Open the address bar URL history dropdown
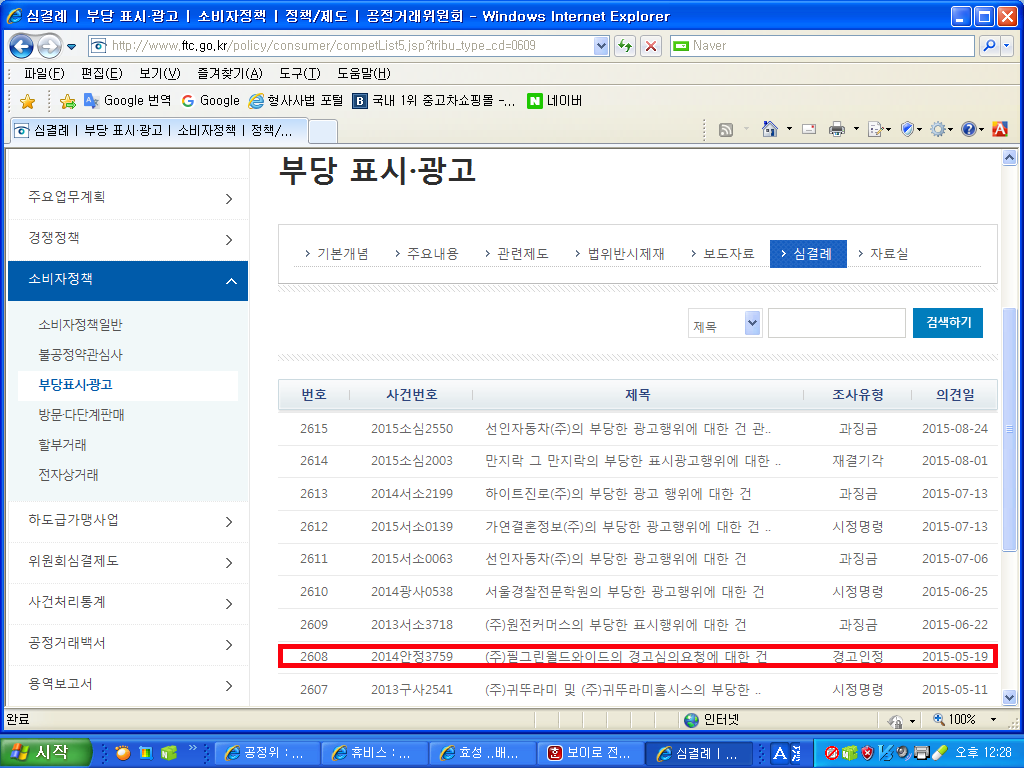The image size is (1024, 768). (601, 46)
